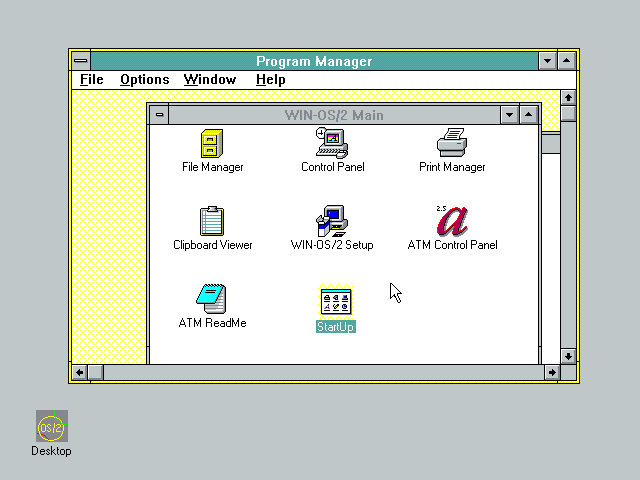This screenshot has width=640, height=480.
Task: Open the Window menu
Action: pyautogui.click(x=210, y=80)
